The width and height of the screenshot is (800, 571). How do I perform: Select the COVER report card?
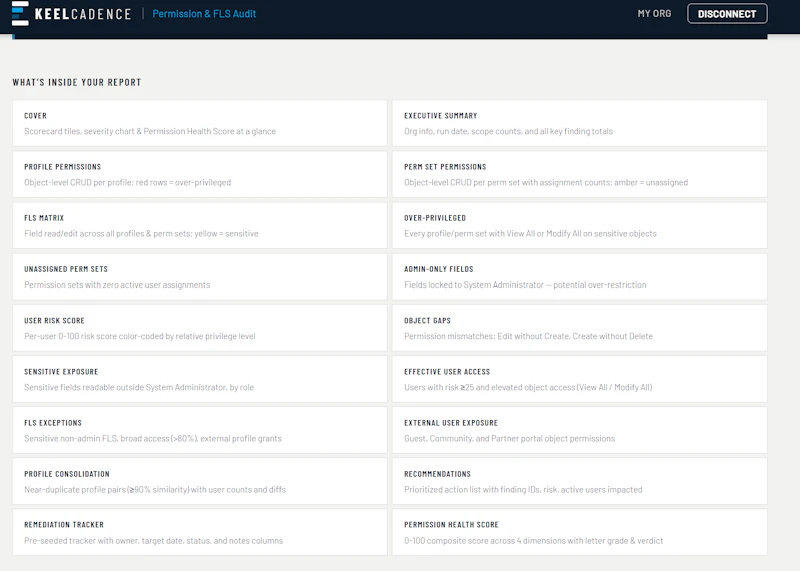click(200, 123)
